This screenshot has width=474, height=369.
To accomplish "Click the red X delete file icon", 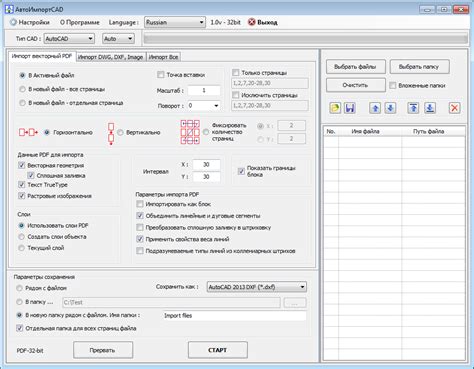I will 454,108.
